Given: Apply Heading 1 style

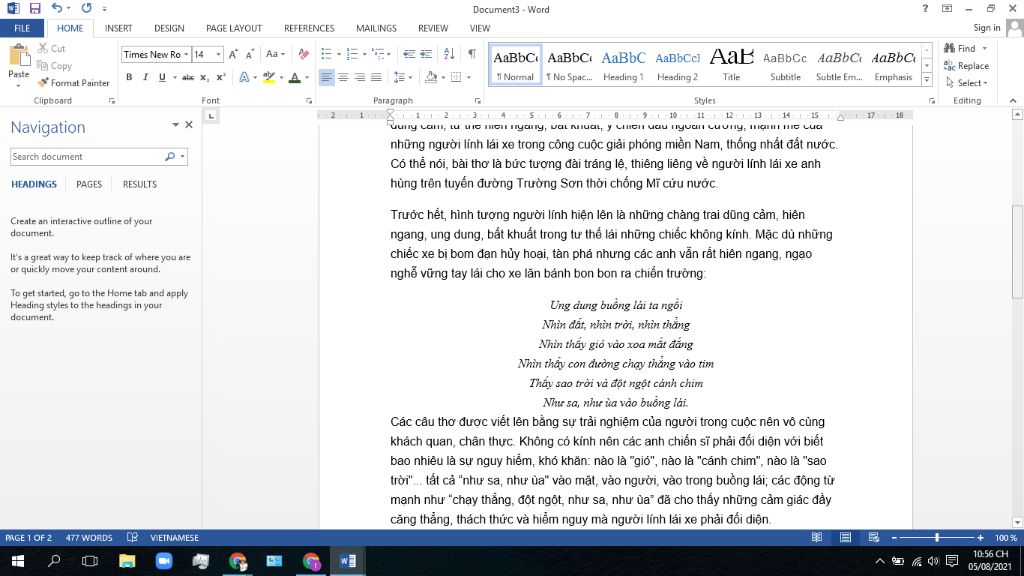Looking at the screenshot, I should [x=623, y=65].
